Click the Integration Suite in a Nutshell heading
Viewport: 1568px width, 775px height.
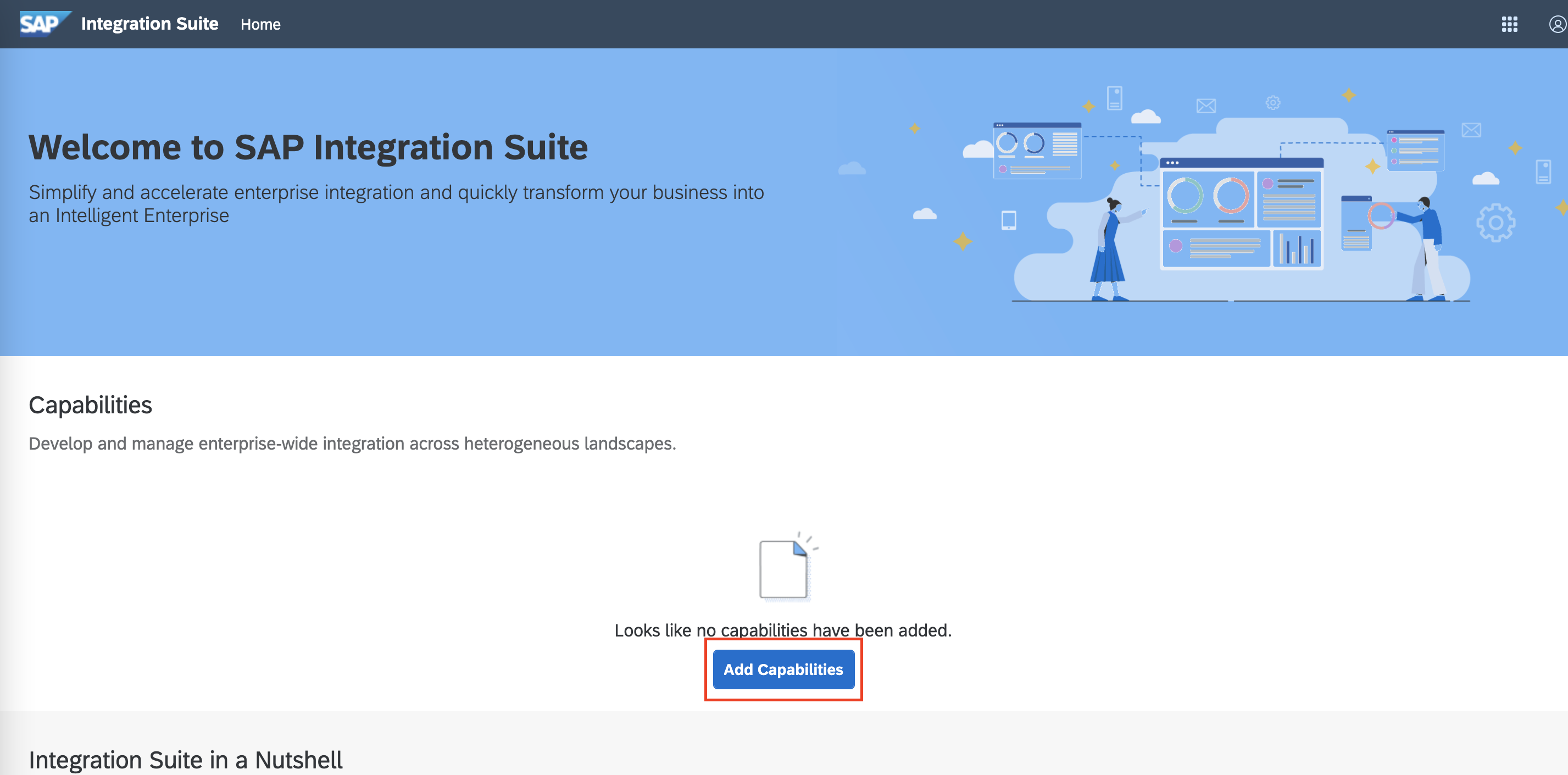(x=185, y=759)
